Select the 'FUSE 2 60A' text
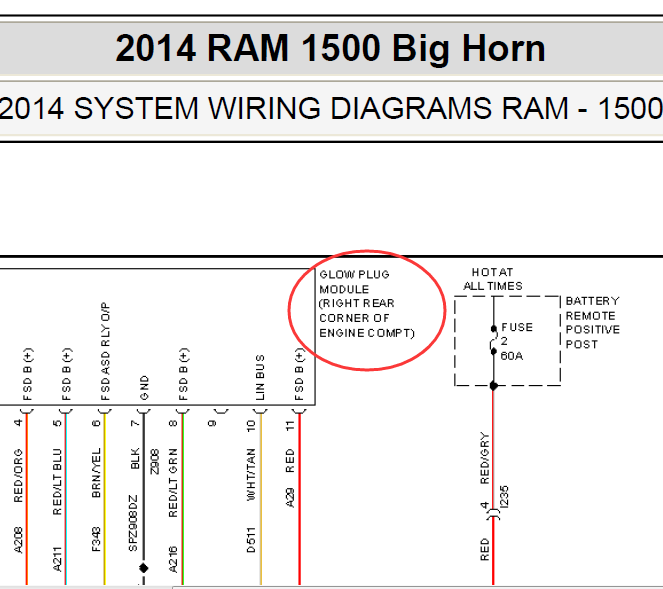 [517, 342]
